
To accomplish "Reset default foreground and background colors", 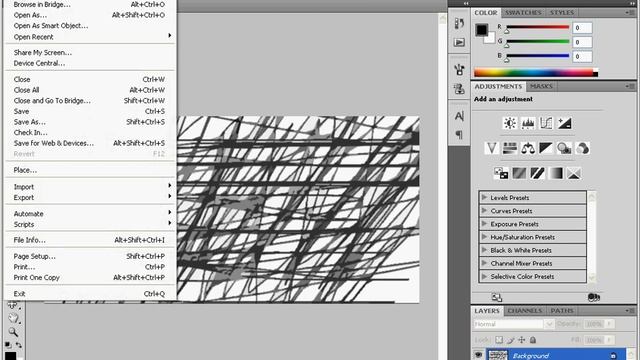I will 8,345.
